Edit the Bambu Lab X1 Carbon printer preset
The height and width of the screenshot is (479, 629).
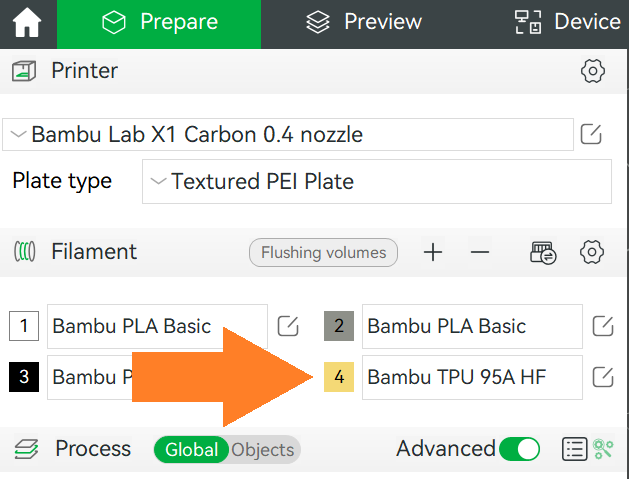591,134
